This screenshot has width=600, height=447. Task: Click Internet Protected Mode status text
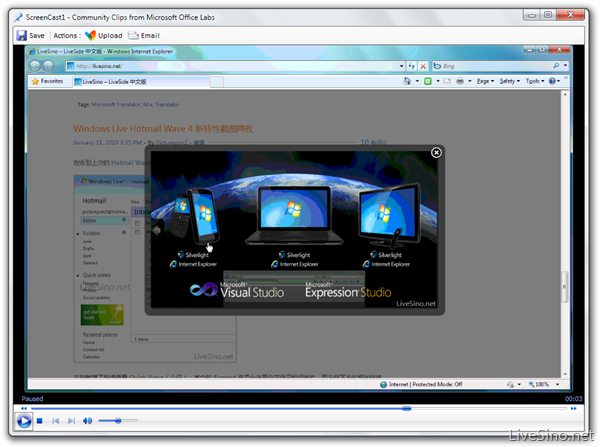426,384
